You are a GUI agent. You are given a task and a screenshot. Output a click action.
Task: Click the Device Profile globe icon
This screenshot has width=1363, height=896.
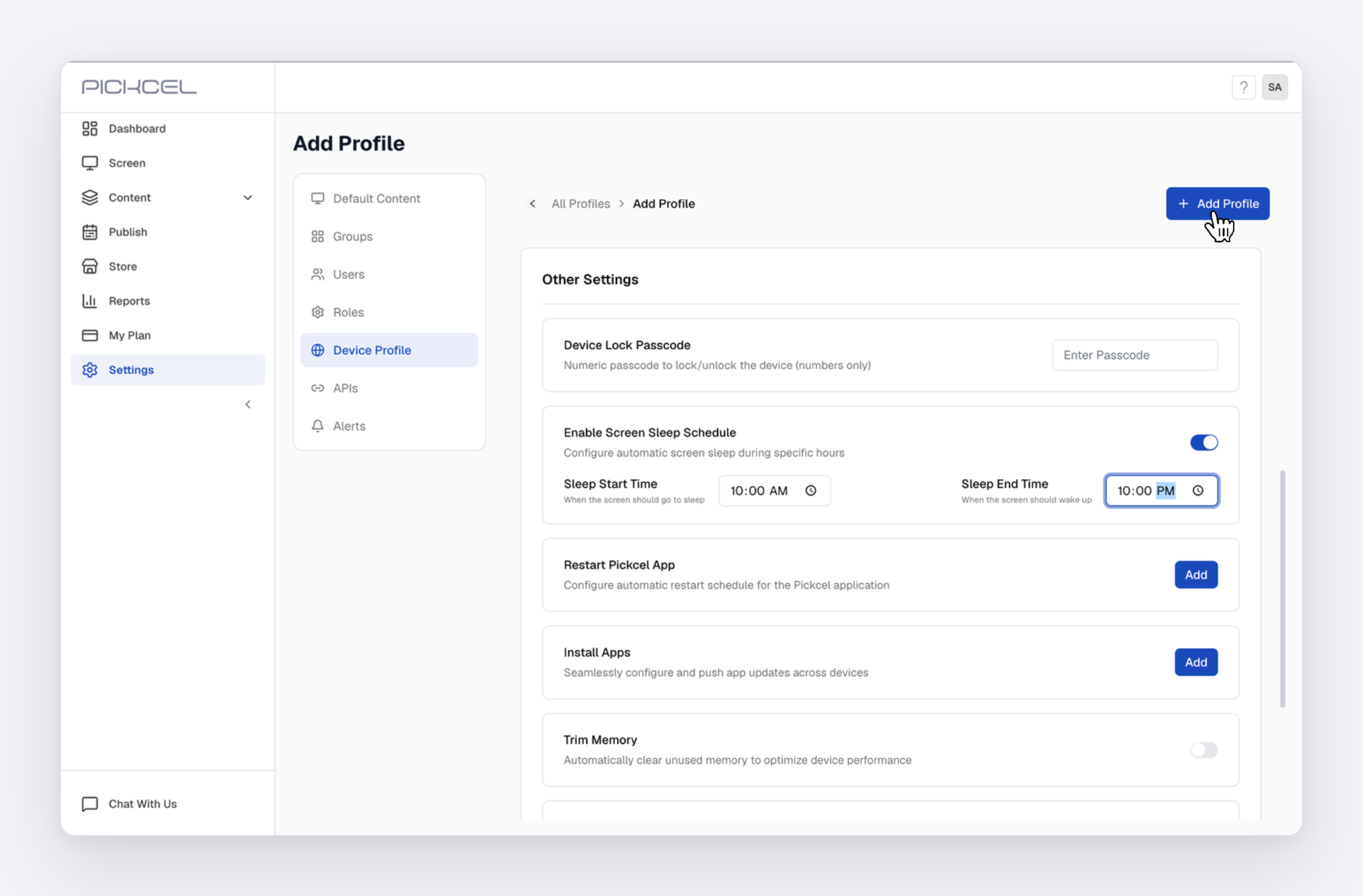click(x=317, y=350)
